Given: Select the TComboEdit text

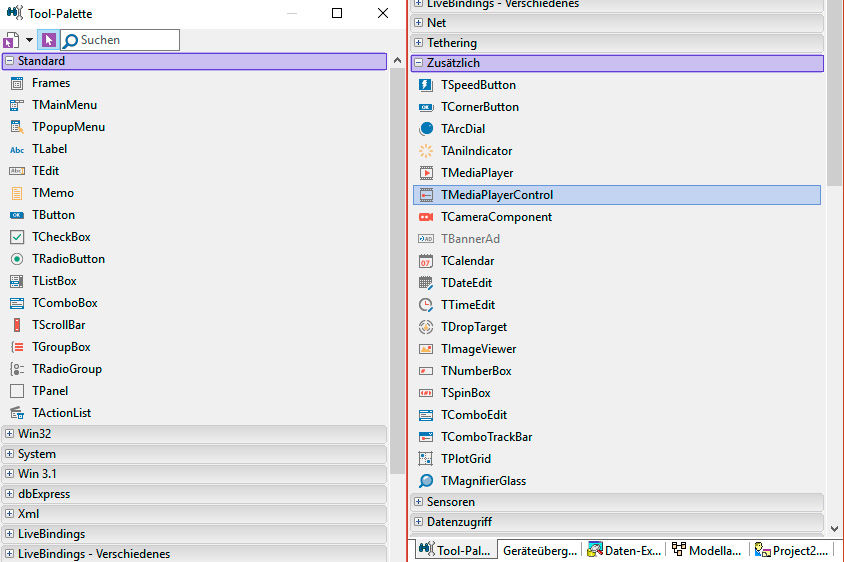Looking at the screenshot, I should [x=474, y=415].
